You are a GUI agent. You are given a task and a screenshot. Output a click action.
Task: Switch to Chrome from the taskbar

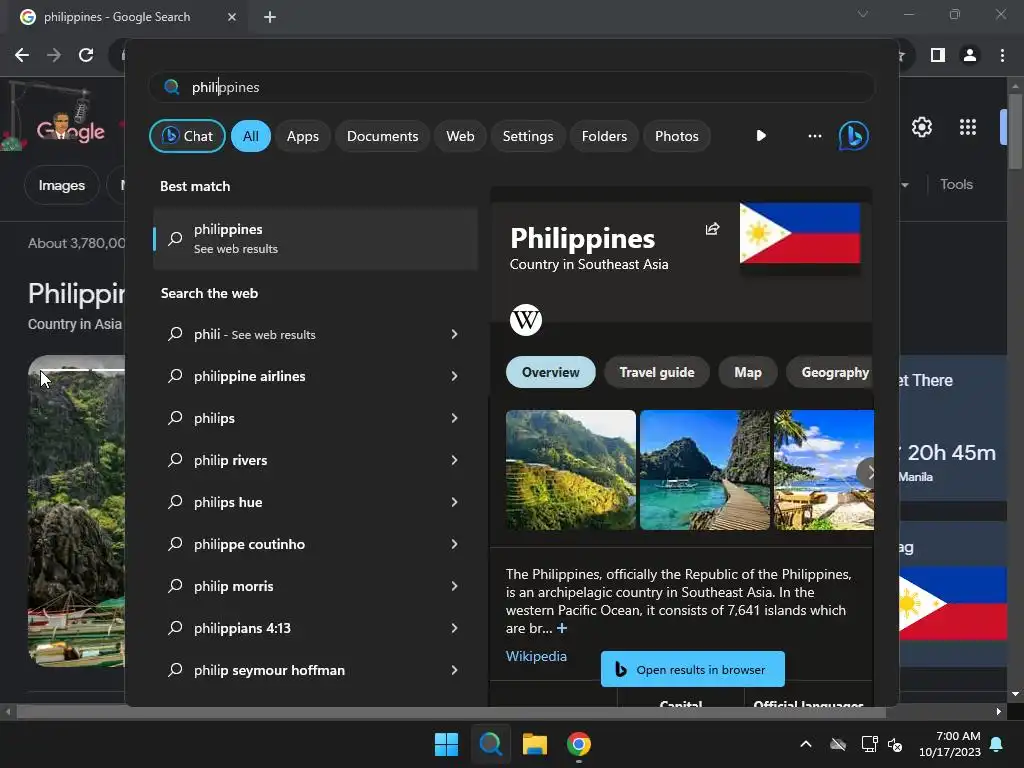(579, 744)
